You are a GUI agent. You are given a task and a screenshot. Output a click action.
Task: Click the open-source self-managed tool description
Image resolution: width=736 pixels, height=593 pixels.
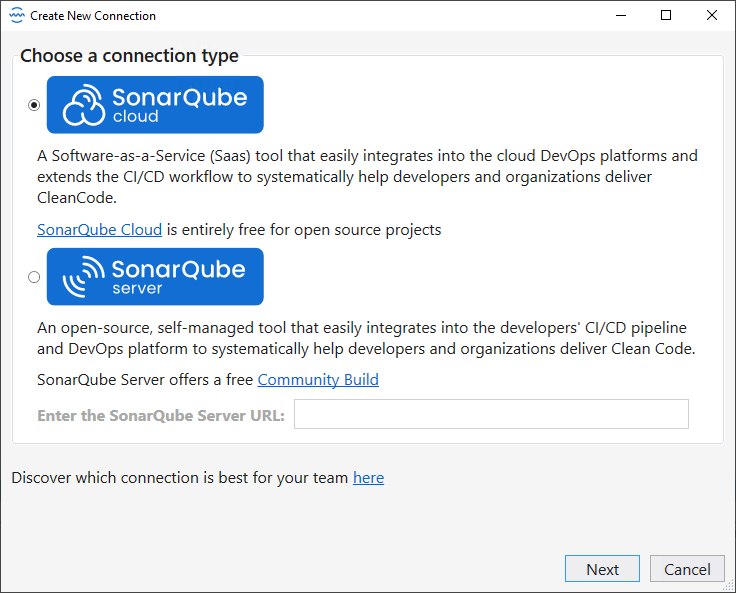[366, 338]
